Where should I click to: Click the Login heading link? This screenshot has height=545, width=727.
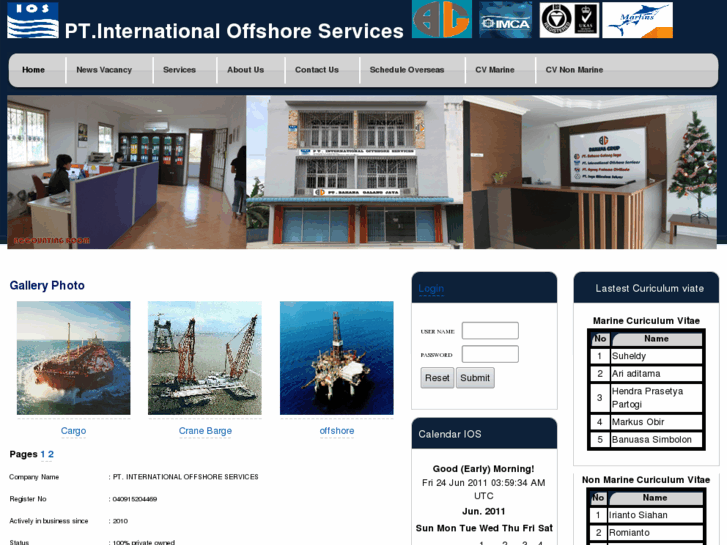coord(431,289)
